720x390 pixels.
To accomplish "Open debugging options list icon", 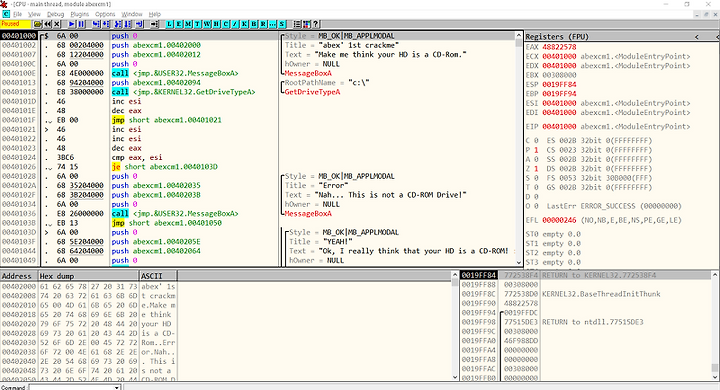I will 297,24.
